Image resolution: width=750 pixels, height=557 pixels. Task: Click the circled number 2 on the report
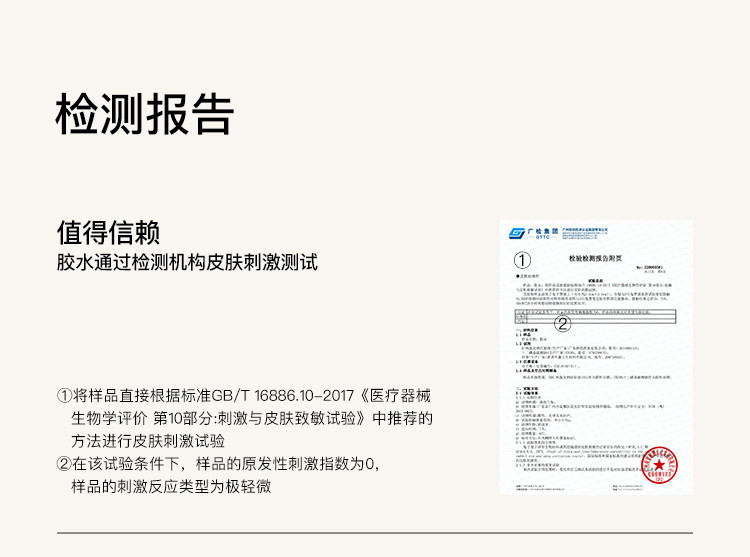[562, 323]
